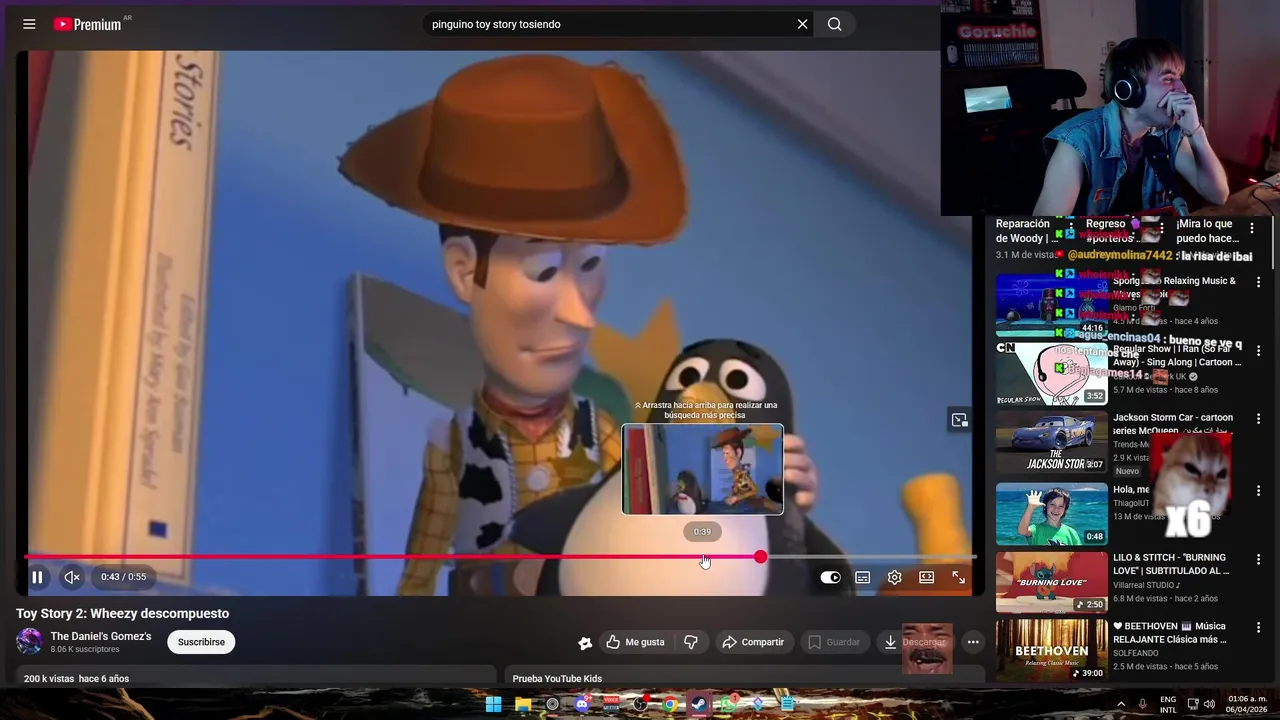
Task: Open the clock and date 01:06 a. m.
Action: [1247, 704]
